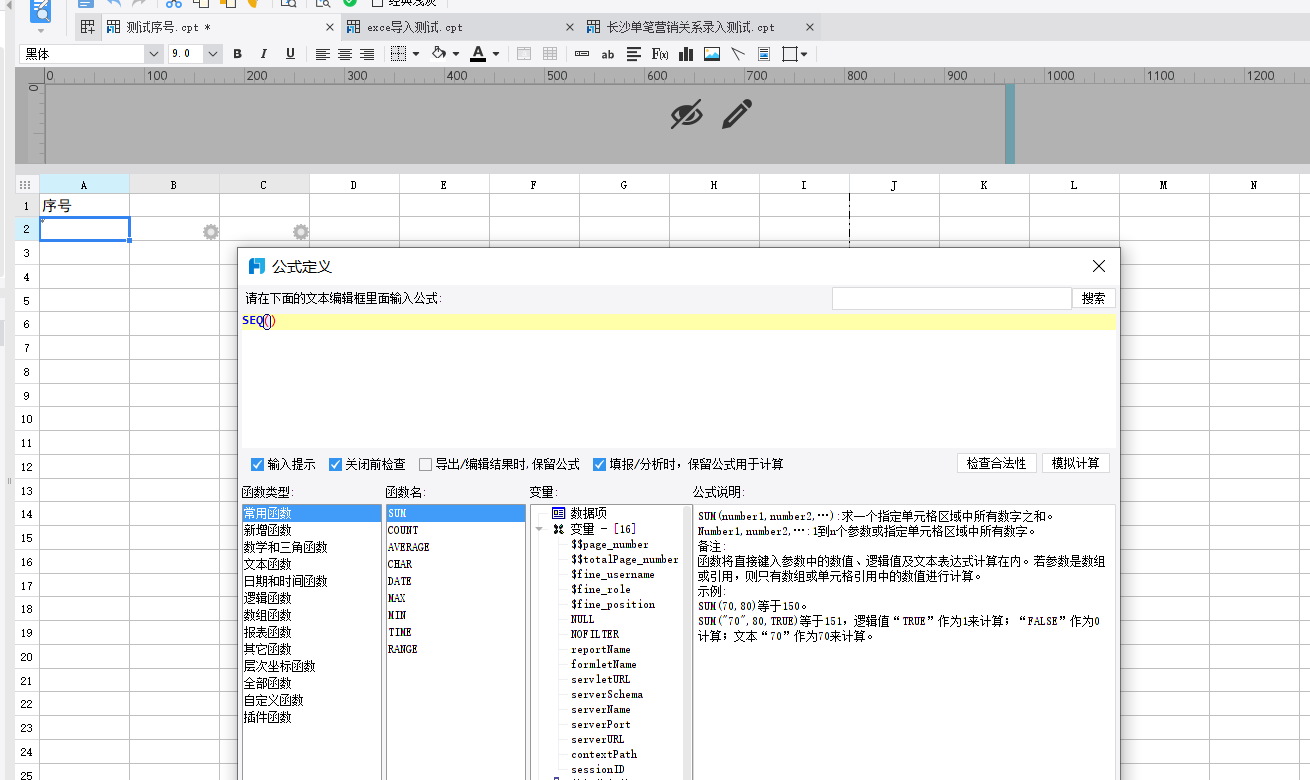Click the font color A icon
The width and height of the screenshot is (1310, 780).
(x=478, y=54)
